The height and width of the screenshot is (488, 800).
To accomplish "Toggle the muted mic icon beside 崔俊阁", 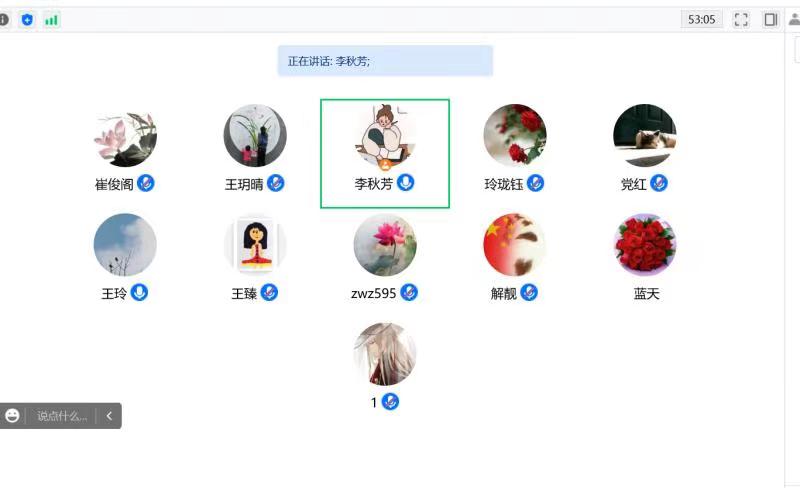I will 145,183.
